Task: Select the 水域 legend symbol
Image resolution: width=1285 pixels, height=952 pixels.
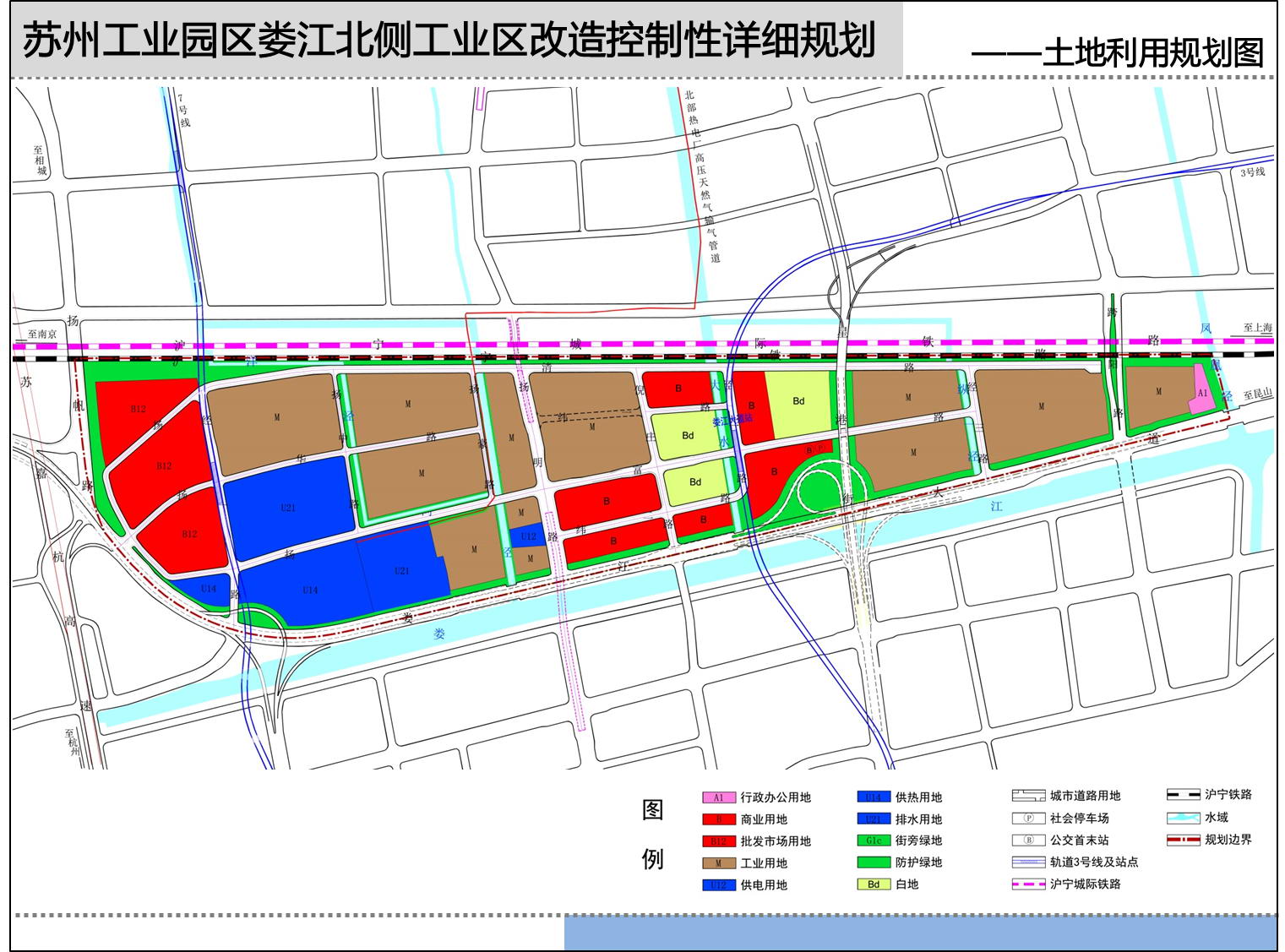Action: click(x=1183, y=818)
